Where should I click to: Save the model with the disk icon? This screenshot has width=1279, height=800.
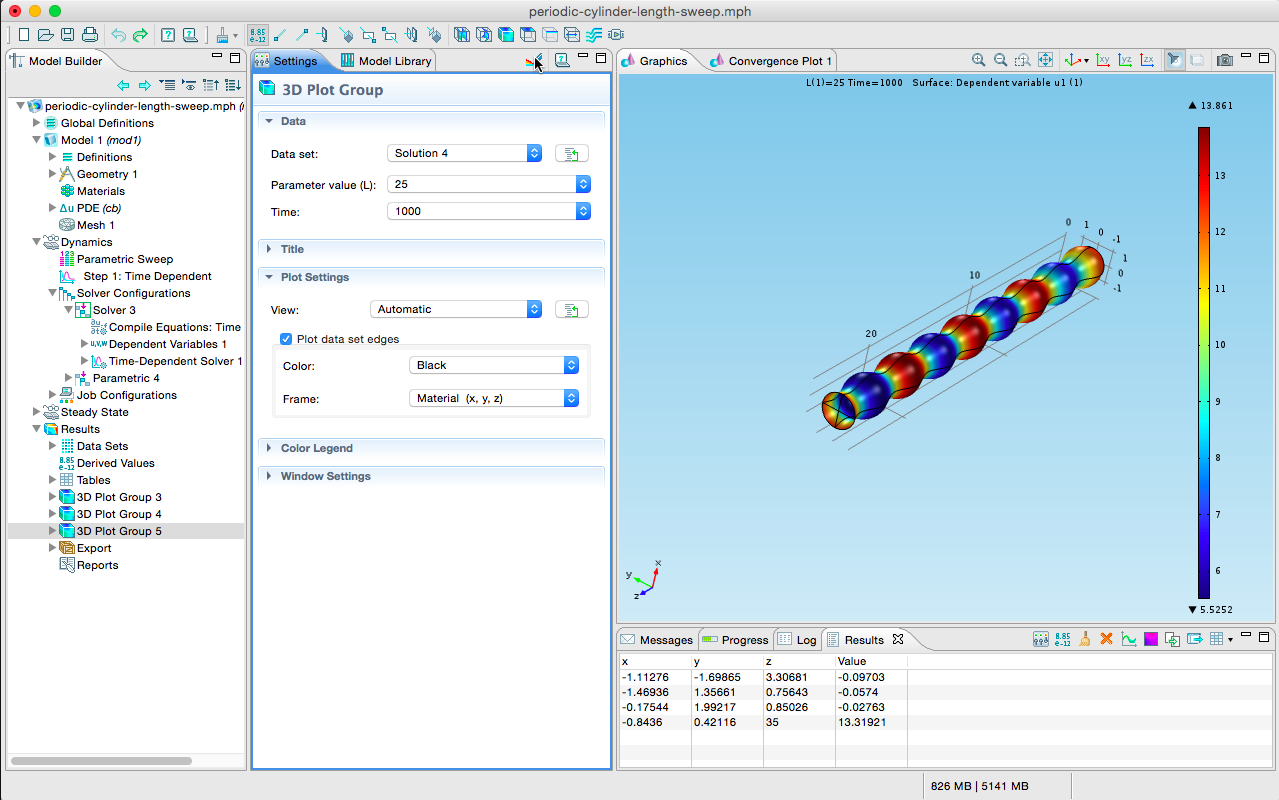(x=67, y=35)
